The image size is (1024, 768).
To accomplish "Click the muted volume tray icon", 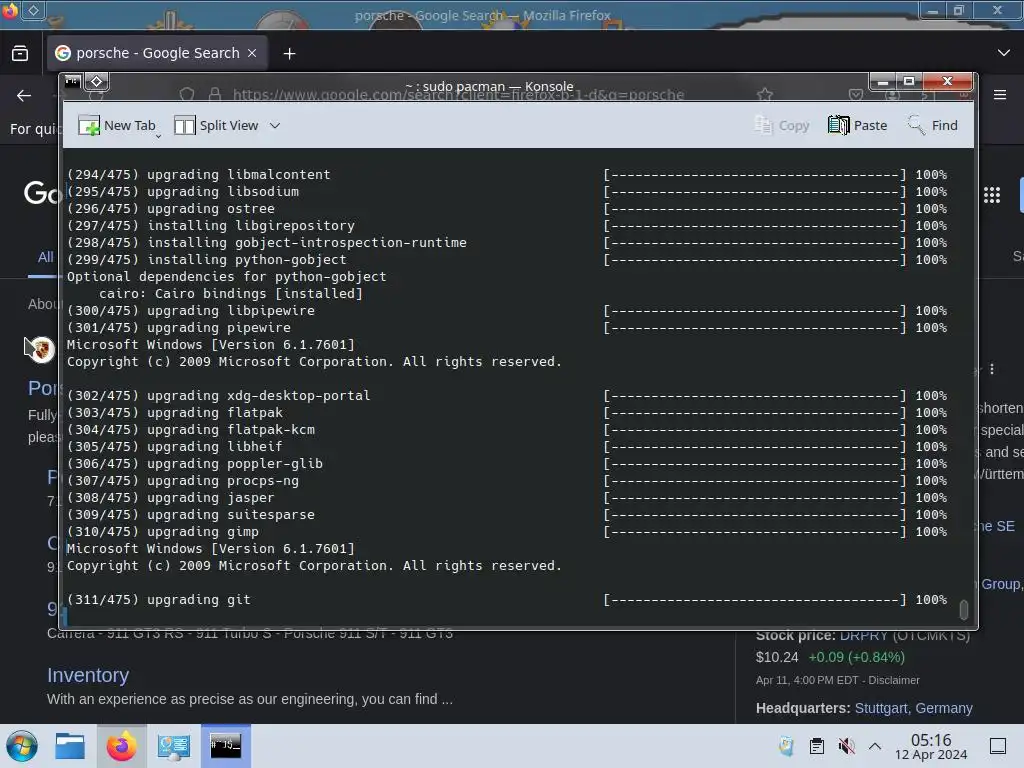I will pyautogui.click(x=846, y=746).
